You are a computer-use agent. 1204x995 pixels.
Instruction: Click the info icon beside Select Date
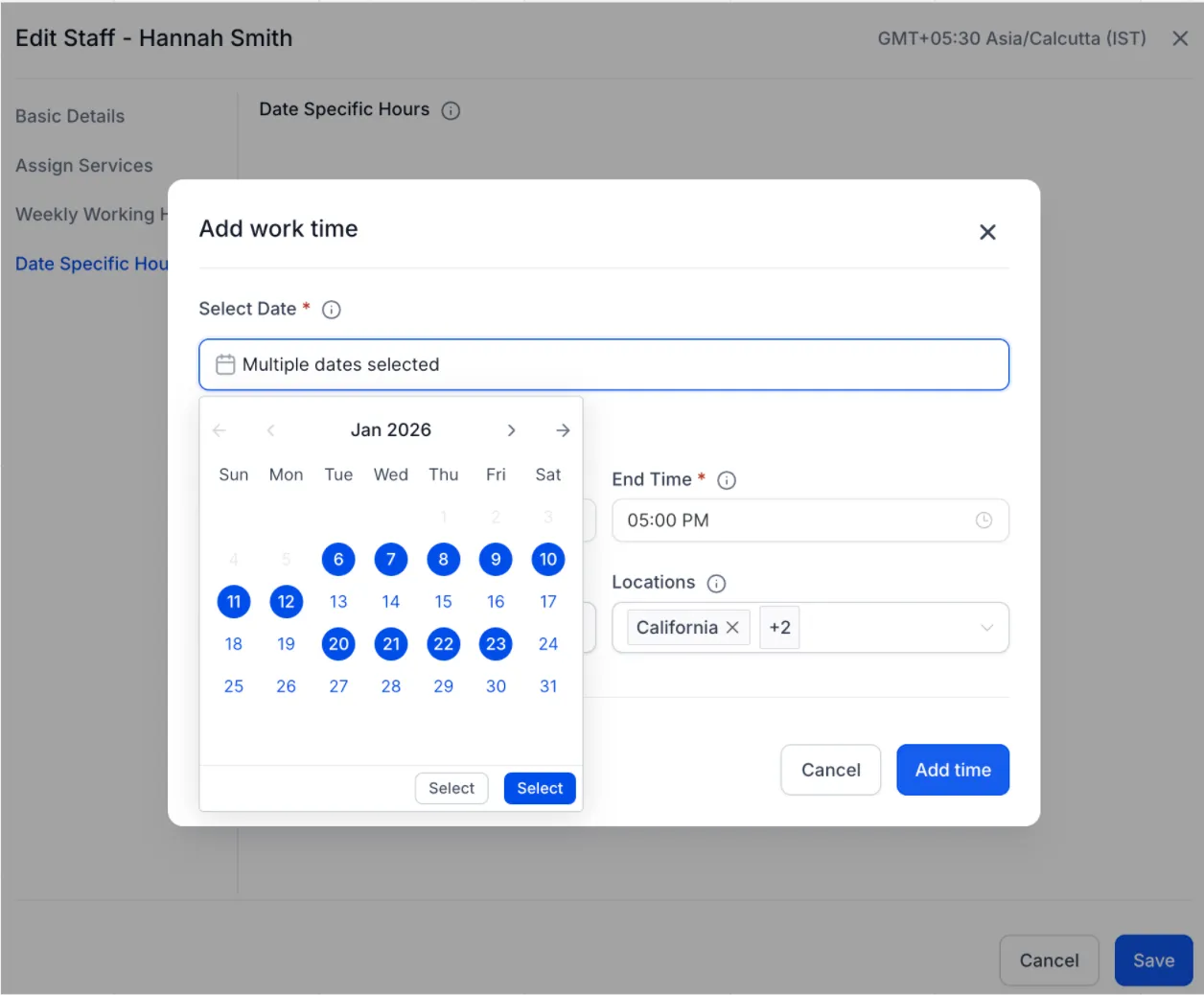coord(332,310)
